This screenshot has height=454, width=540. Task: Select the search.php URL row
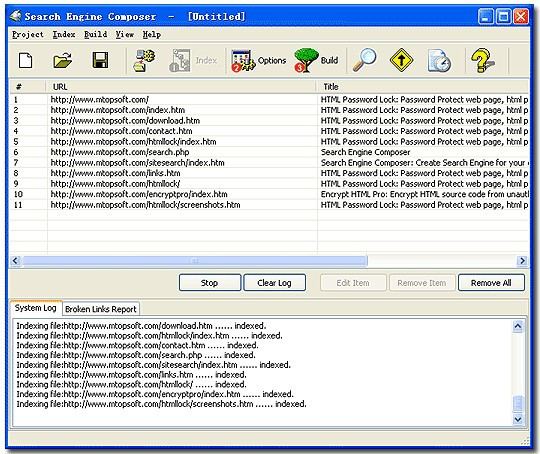[x=269, y=152]
